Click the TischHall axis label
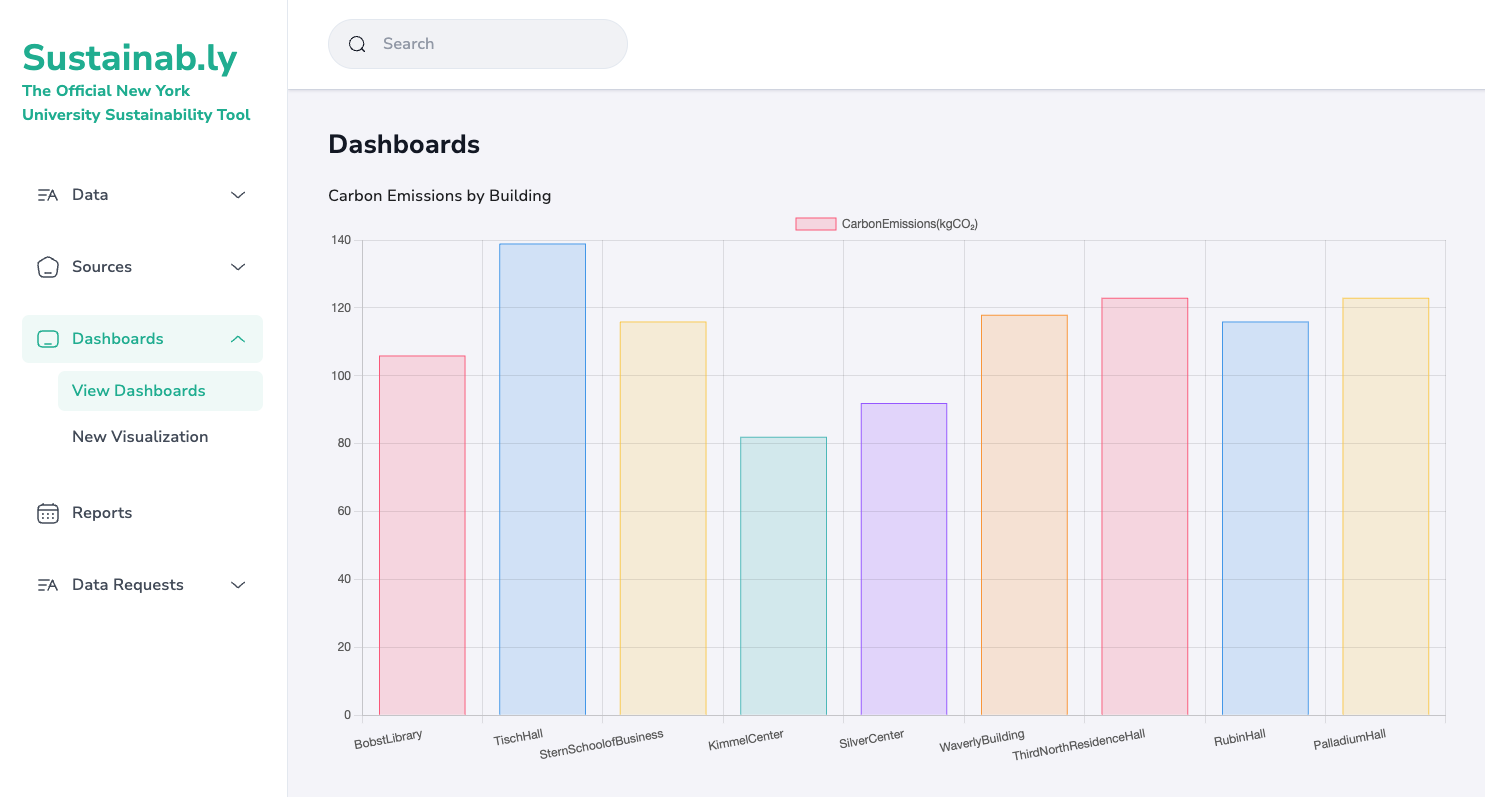 click(x=518, y=738)
